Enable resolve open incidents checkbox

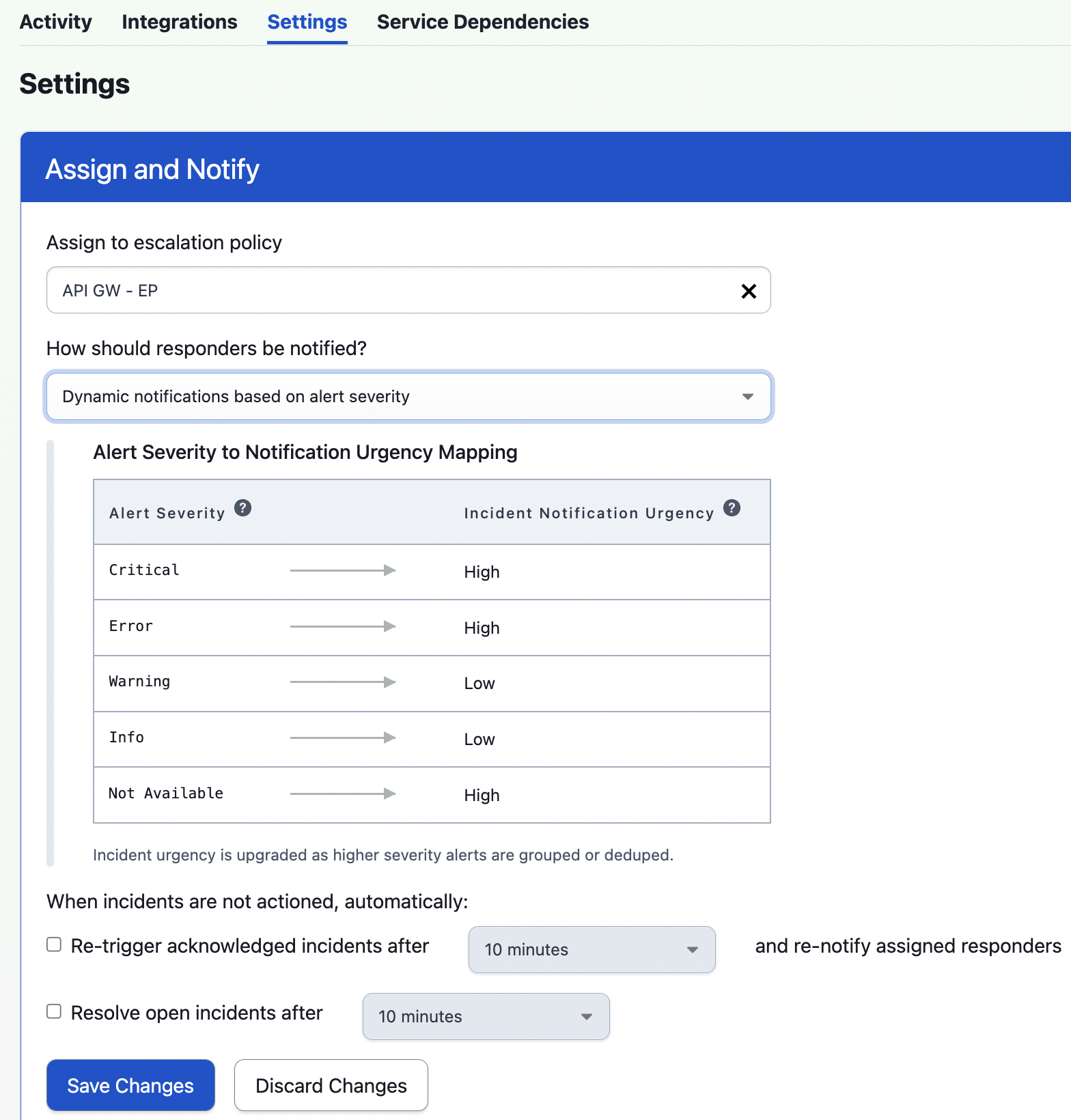coord(54,1011)
